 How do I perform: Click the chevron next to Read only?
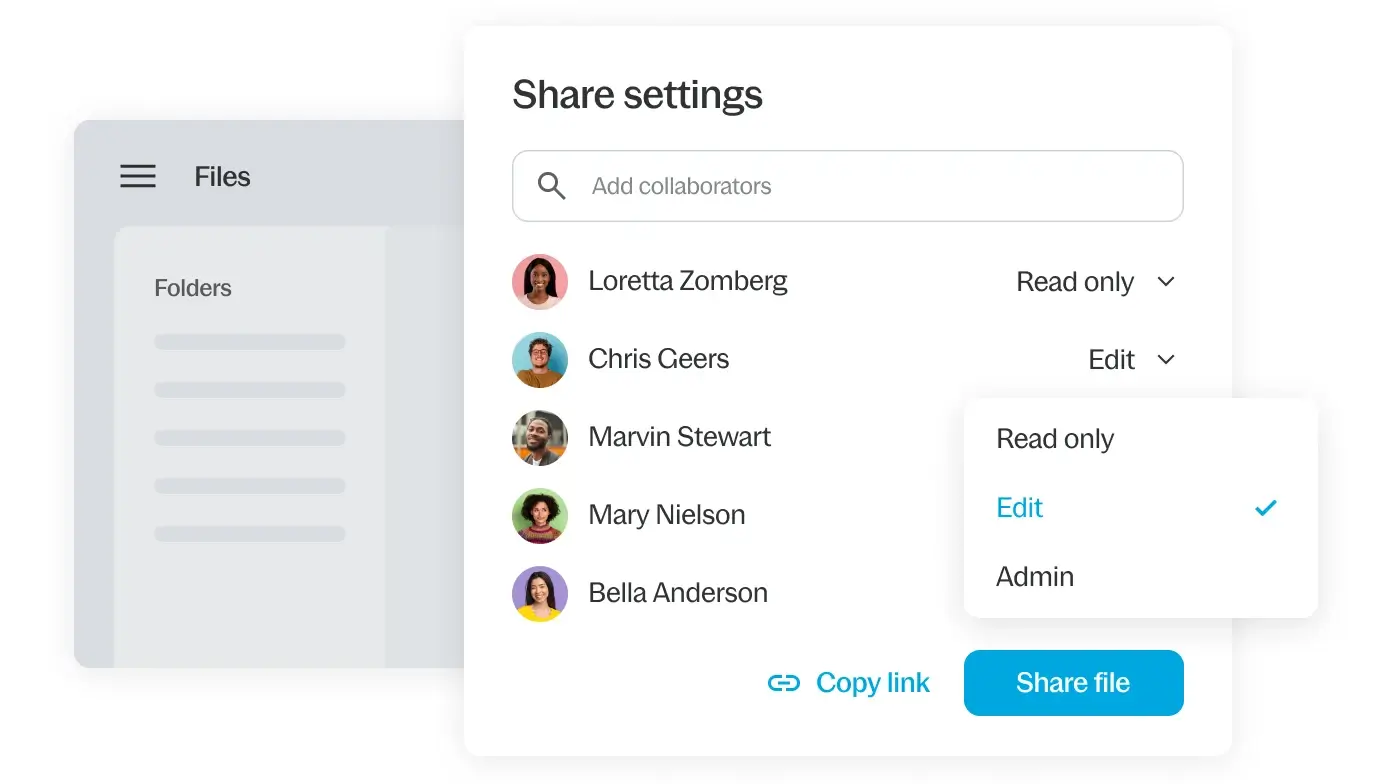(1165, 282)
